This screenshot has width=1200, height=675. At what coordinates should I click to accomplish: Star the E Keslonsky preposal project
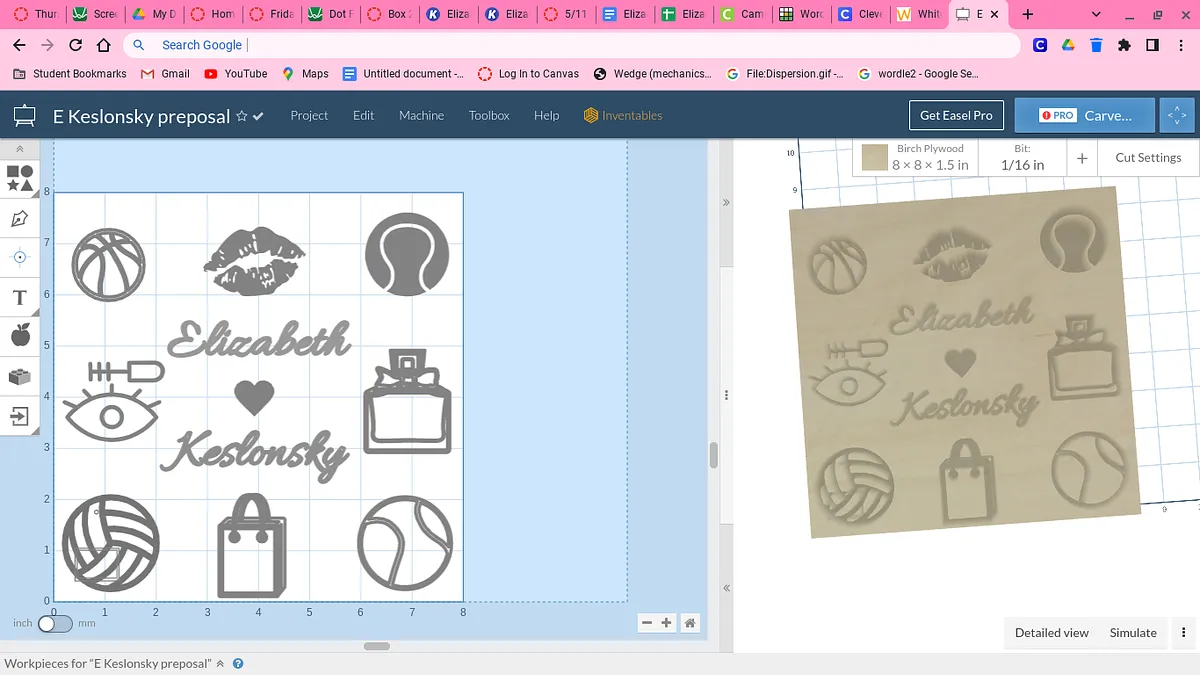click(x=241, y=116)
